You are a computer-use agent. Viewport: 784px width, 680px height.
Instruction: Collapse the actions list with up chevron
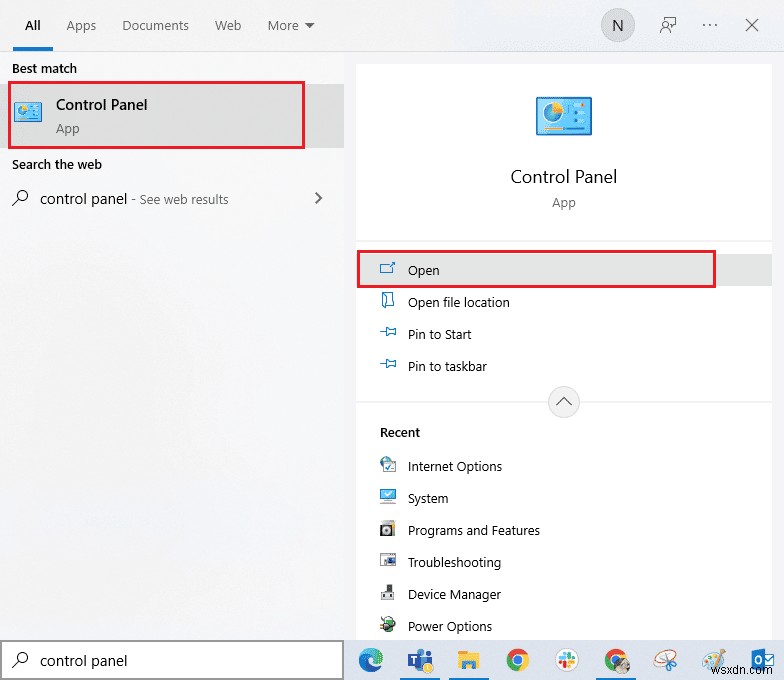pos(564,402)
